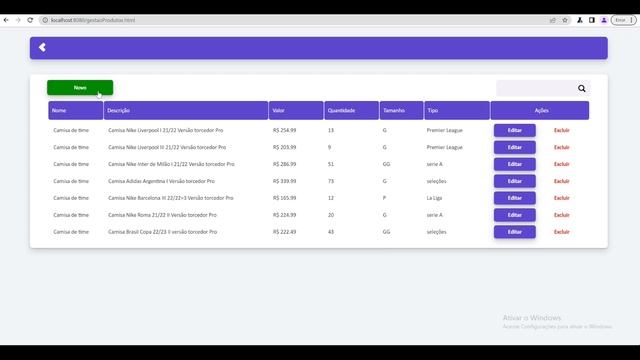Screen dimensions: 640x360
Task: Delete the Barcelona III product
Action: (562, 198)
